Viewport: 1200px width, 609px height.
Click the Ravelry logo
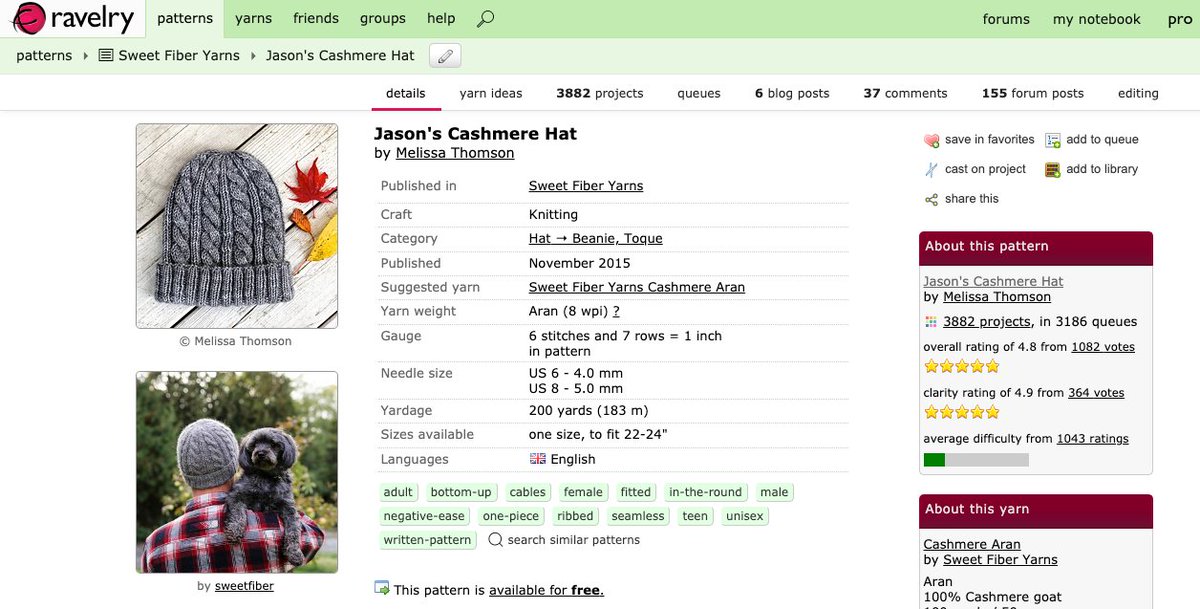click(73, 18)
